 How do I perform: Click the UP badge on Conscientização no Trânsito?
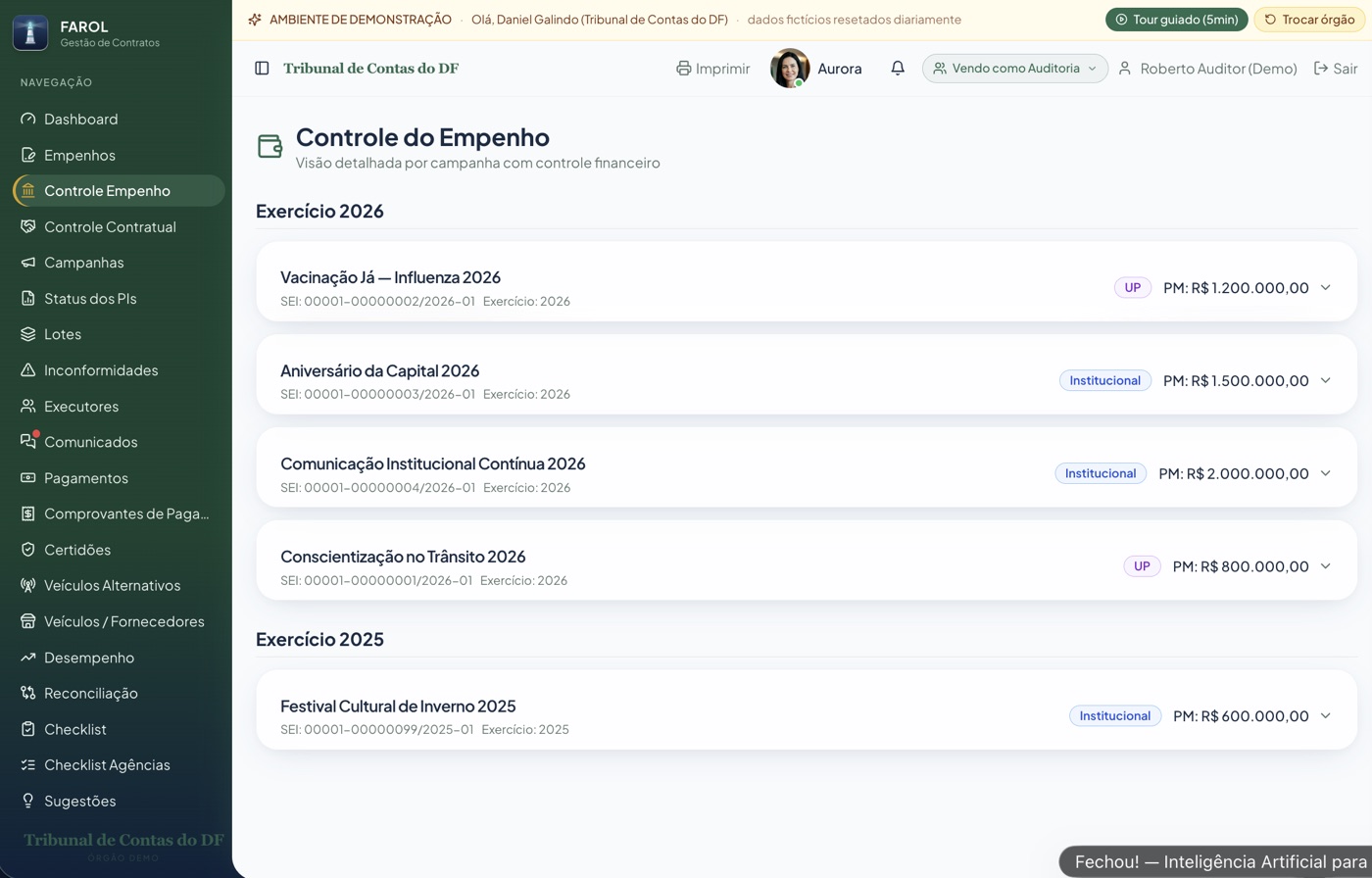[x=1142, y=566]
